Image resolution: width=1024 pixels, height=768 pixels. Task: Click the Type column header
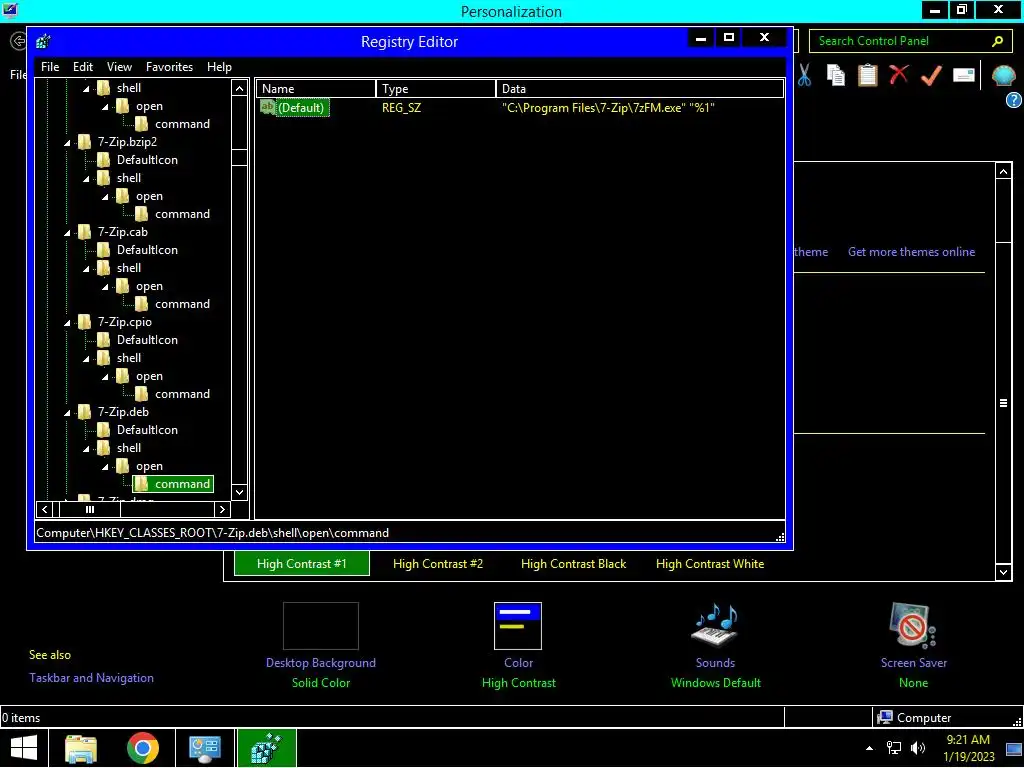click(436, 89)
